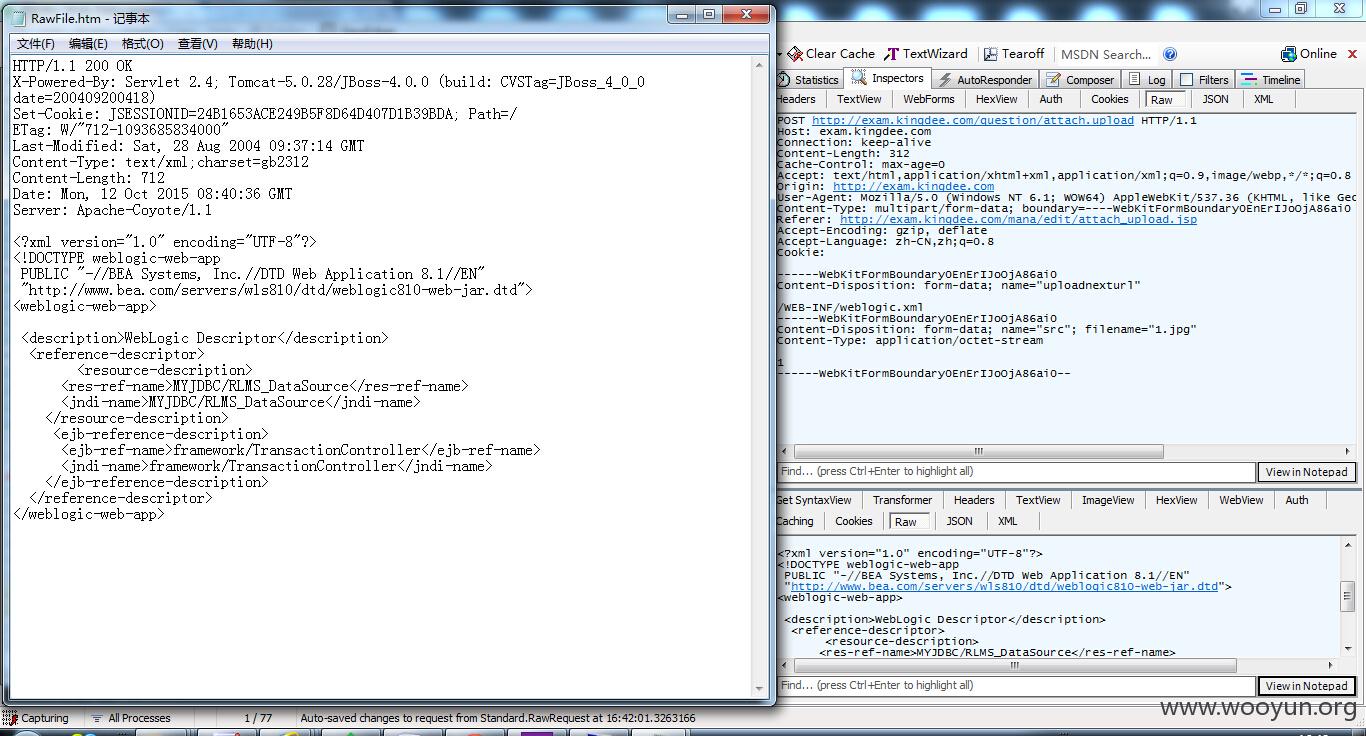
Task: Open the TextWizard tool
Action: (x=926, y=54)
